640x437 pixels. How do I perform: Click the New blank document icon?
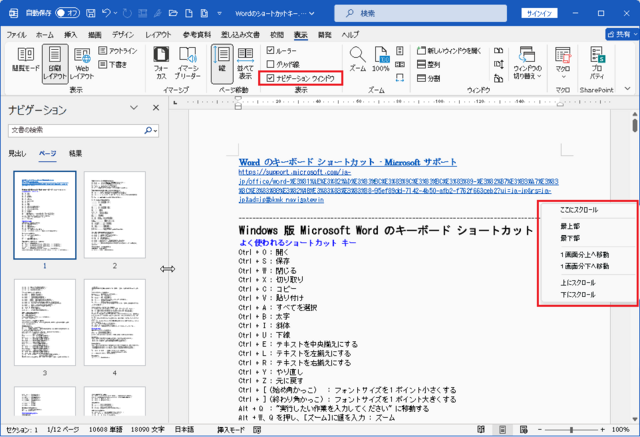click(x=189, y=13)
